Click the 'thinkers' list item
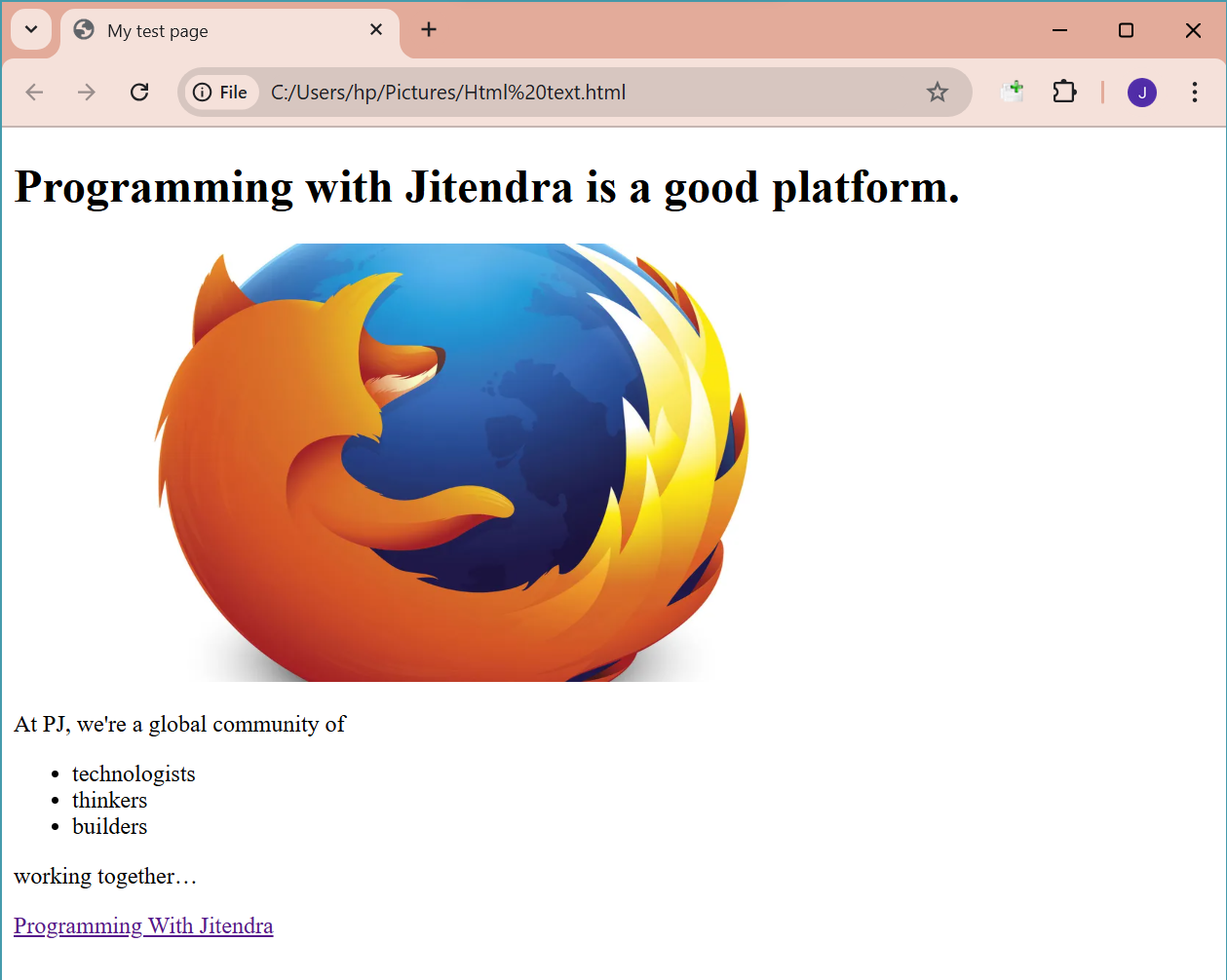Viewport: 1227px width, 980px height. point(110,800)
